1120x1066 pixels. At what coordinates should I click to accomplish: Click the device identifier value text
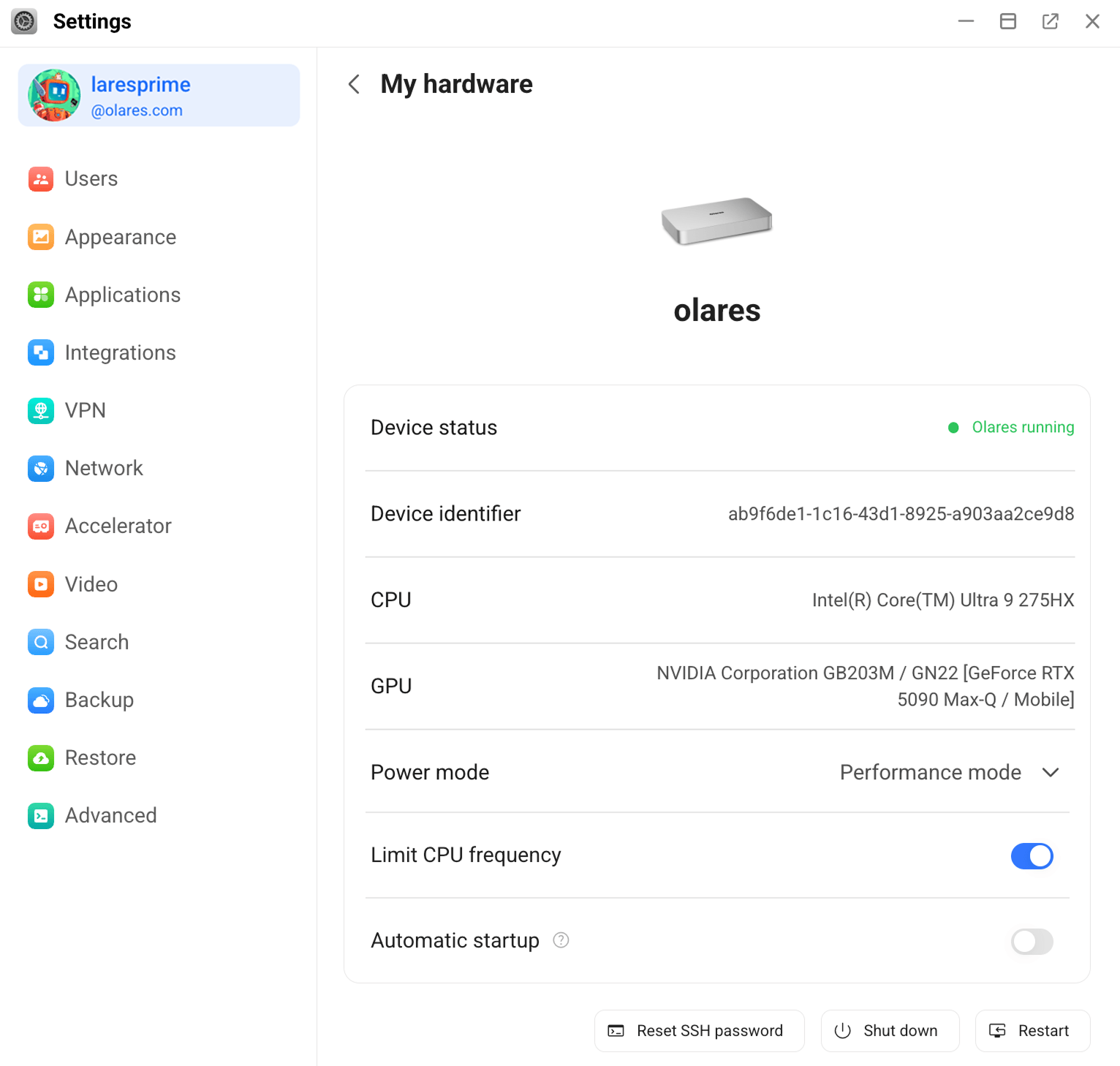click(901, 514)
